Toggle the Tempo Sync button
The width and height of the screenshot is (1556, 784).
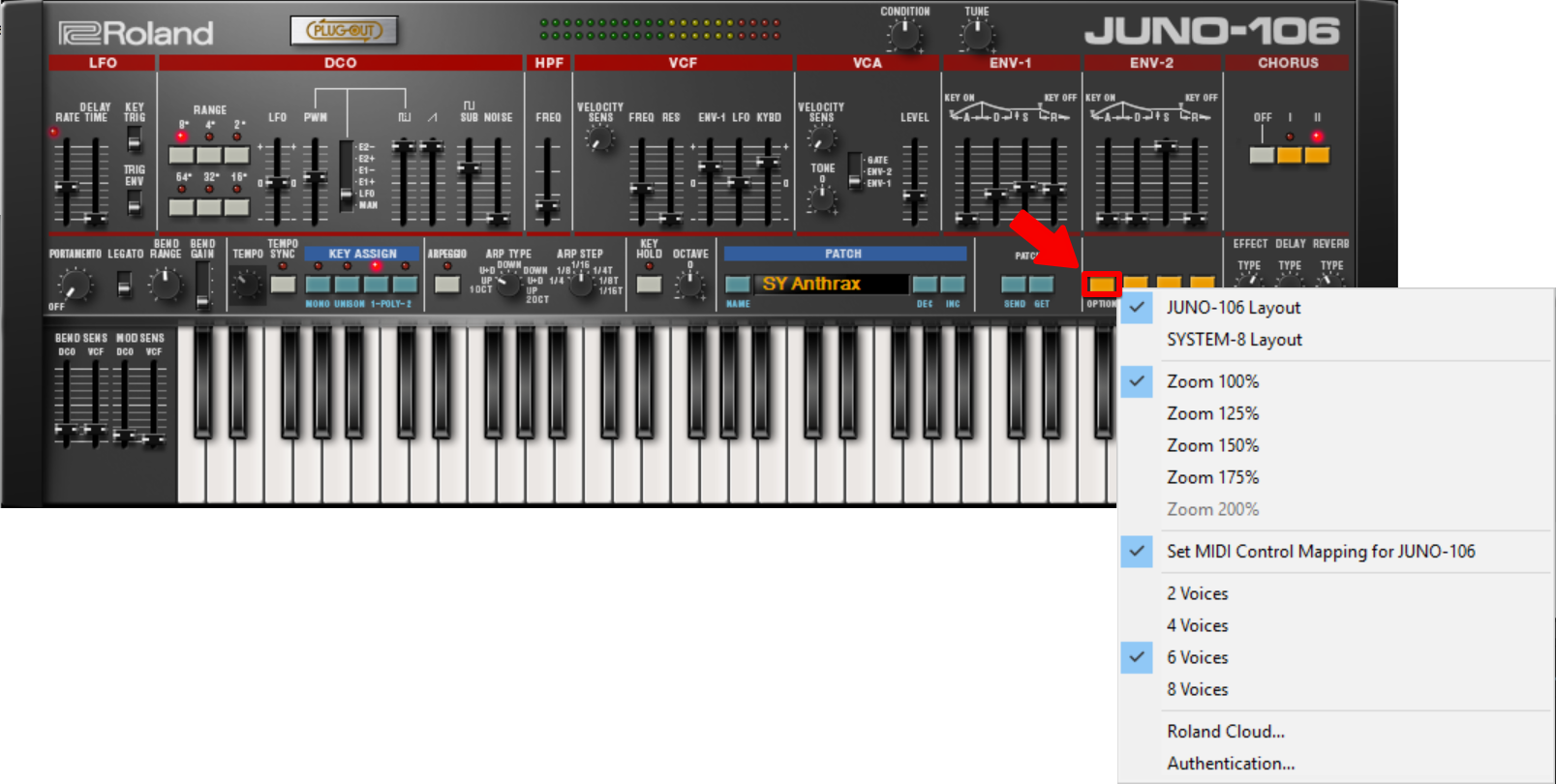283,284
